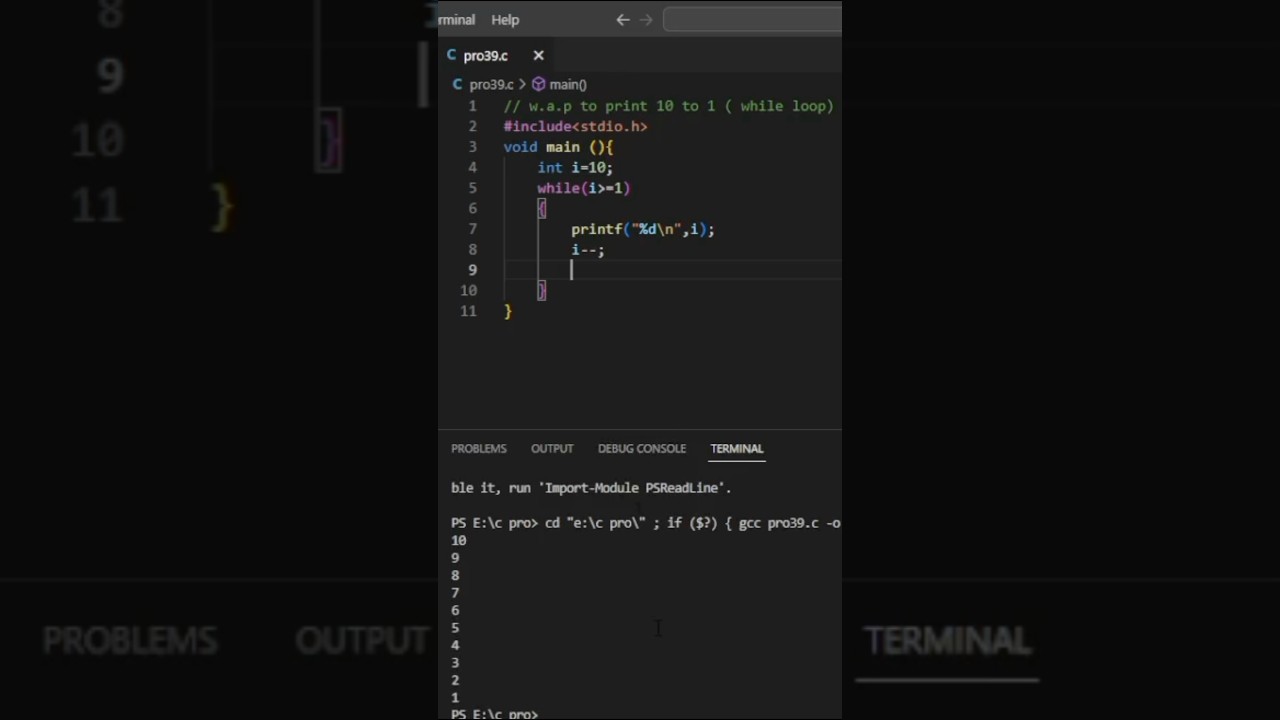1280x720 pixels.
Task: Click the 'int i=10;' statement
Action: tap(575, 168)
